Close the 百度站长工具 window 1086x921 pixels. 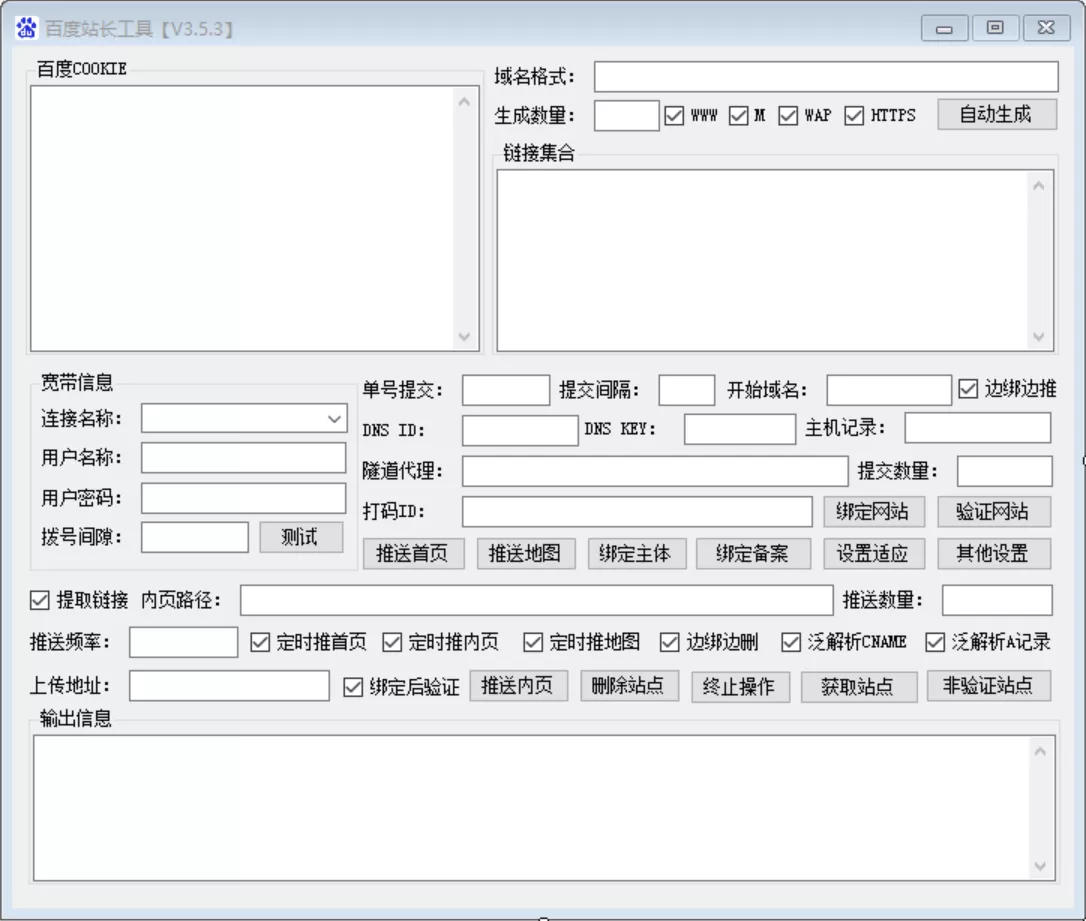pos(1047,28)
